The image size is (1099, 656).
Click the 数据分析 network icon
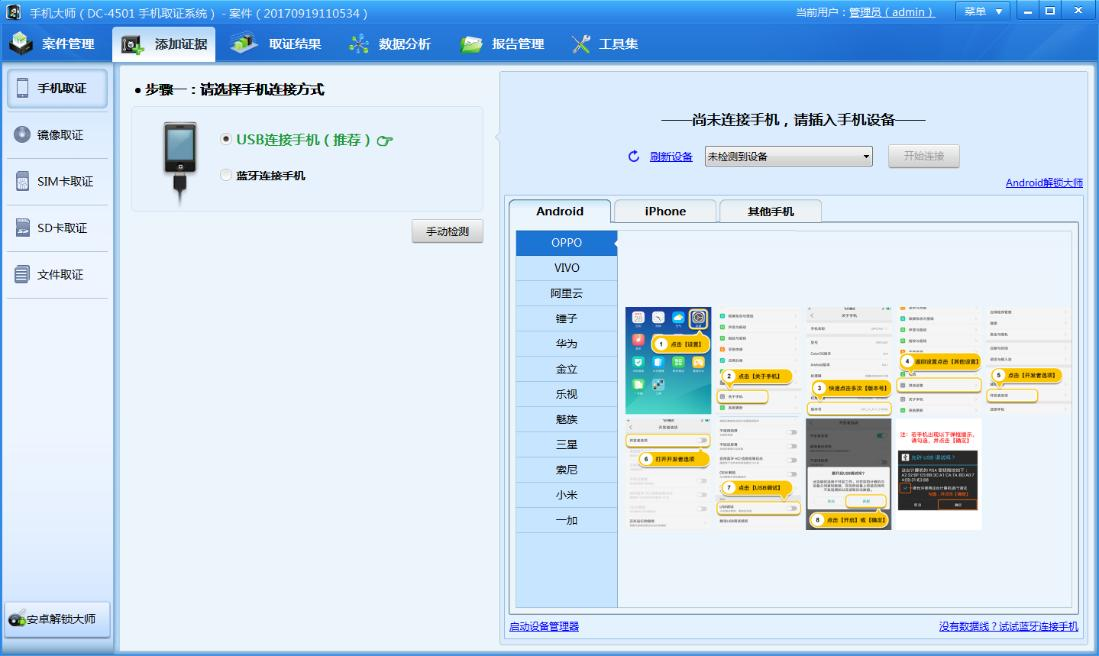click(359, 44)
